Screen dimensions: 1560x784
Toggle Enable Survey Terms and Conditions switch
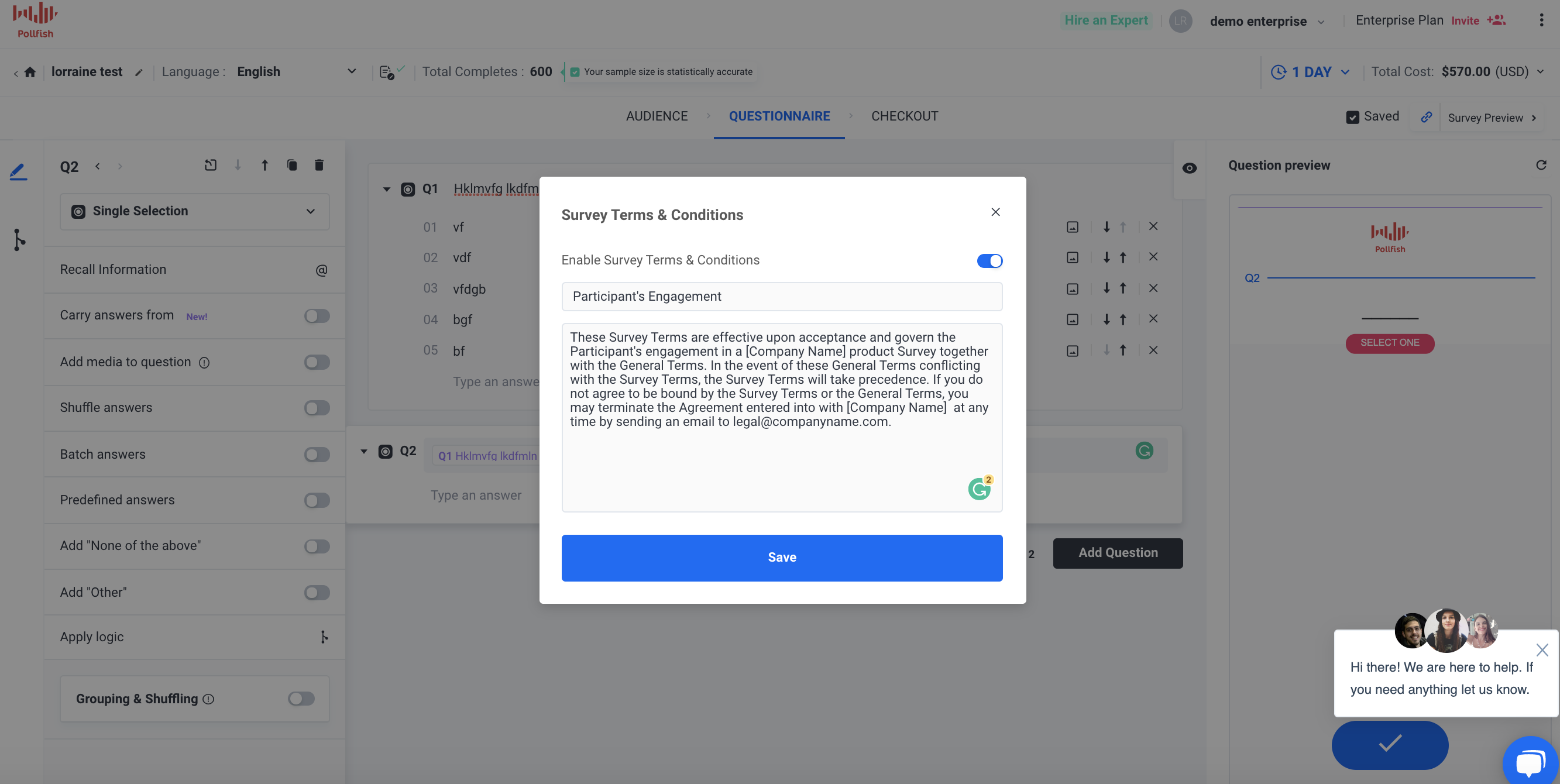(989, 261)
